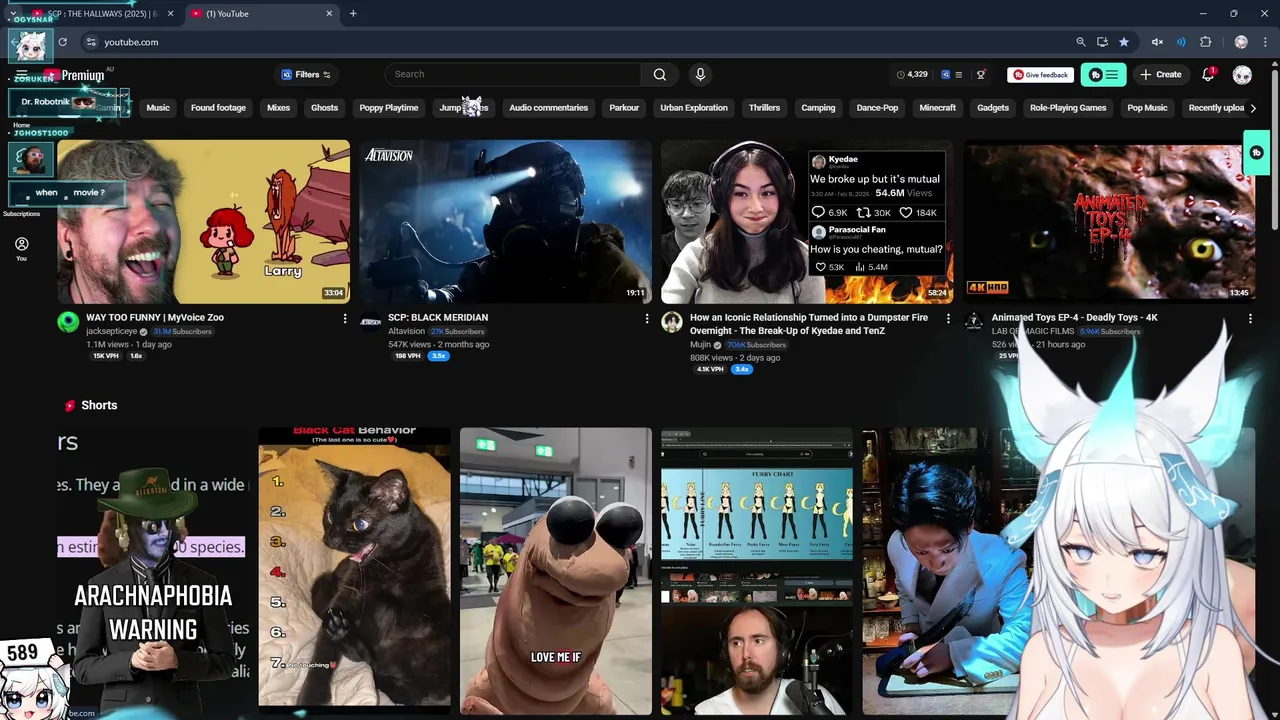
Task: Click the install app icon in address bar
Action: 1102,42
